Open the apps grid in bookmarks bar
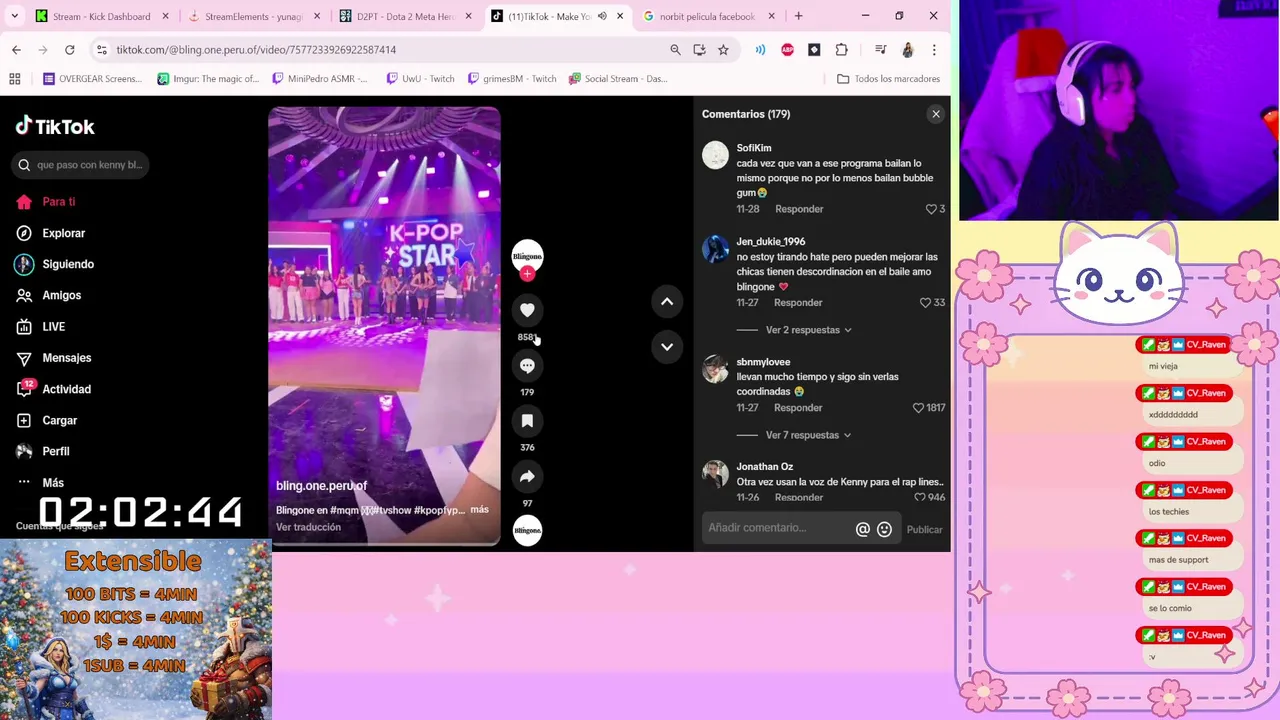 tap(15, 79)
